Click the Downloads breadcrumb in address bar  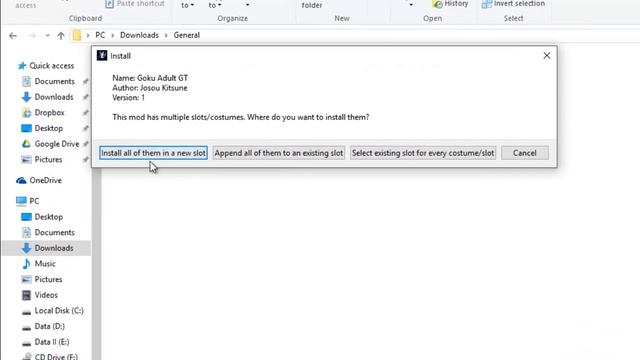(139, 35)
